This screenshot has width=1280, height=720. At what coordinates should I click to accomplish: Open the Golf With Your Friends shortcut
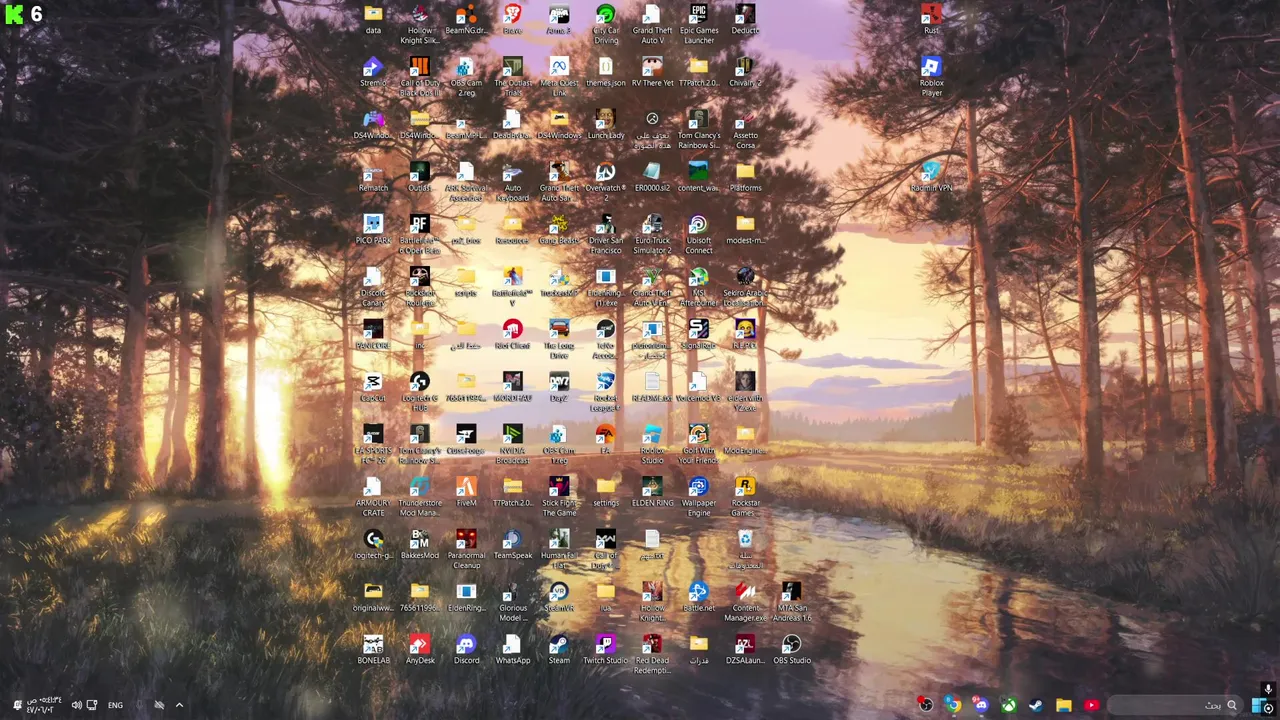pyautogui.click(x=699, y=445)
